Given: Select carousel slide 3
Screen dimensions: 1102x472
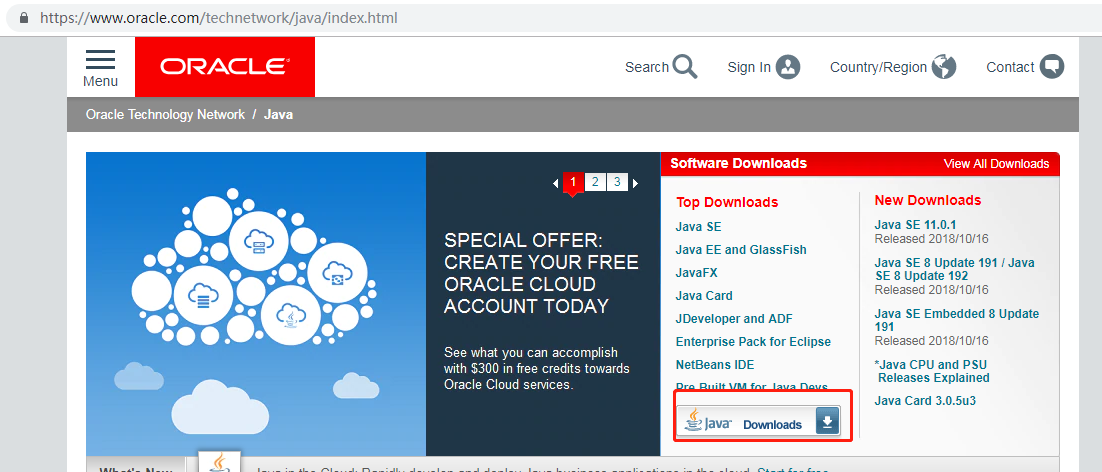Looking at the screenshot, I should coord(617,183).
